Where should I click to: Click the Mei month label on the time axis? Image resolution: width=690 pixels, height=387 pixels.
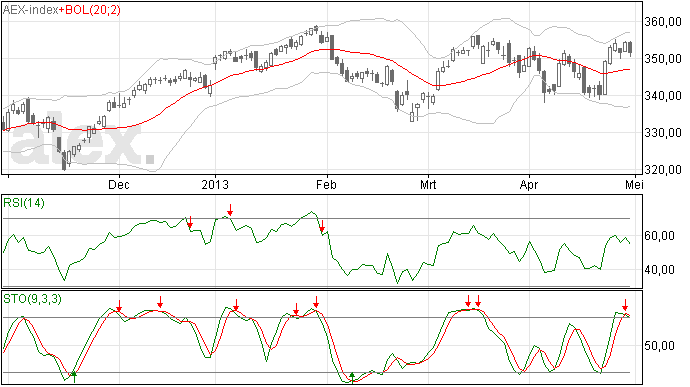coord(634,184)
